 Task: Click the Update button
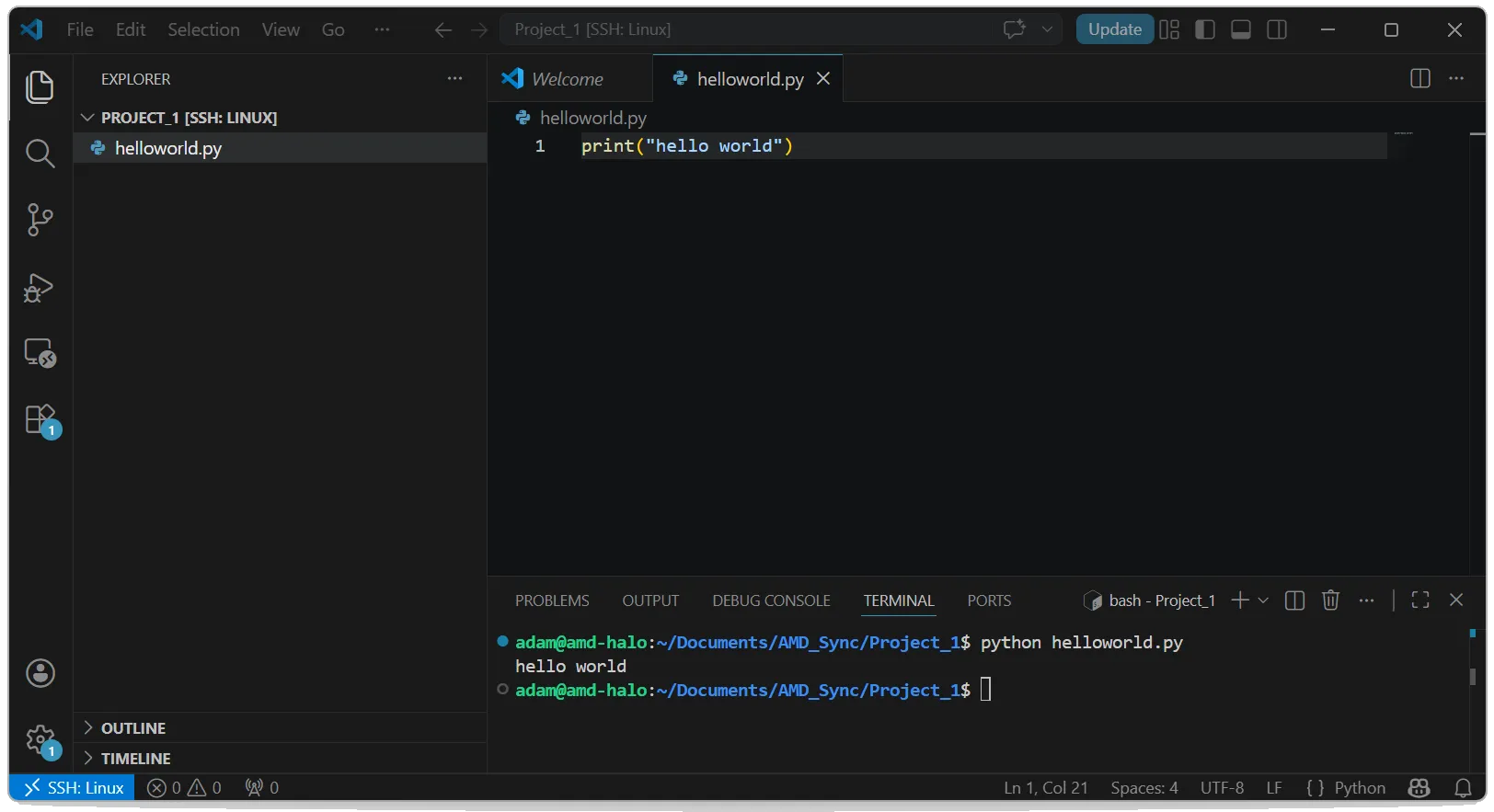1115,29
